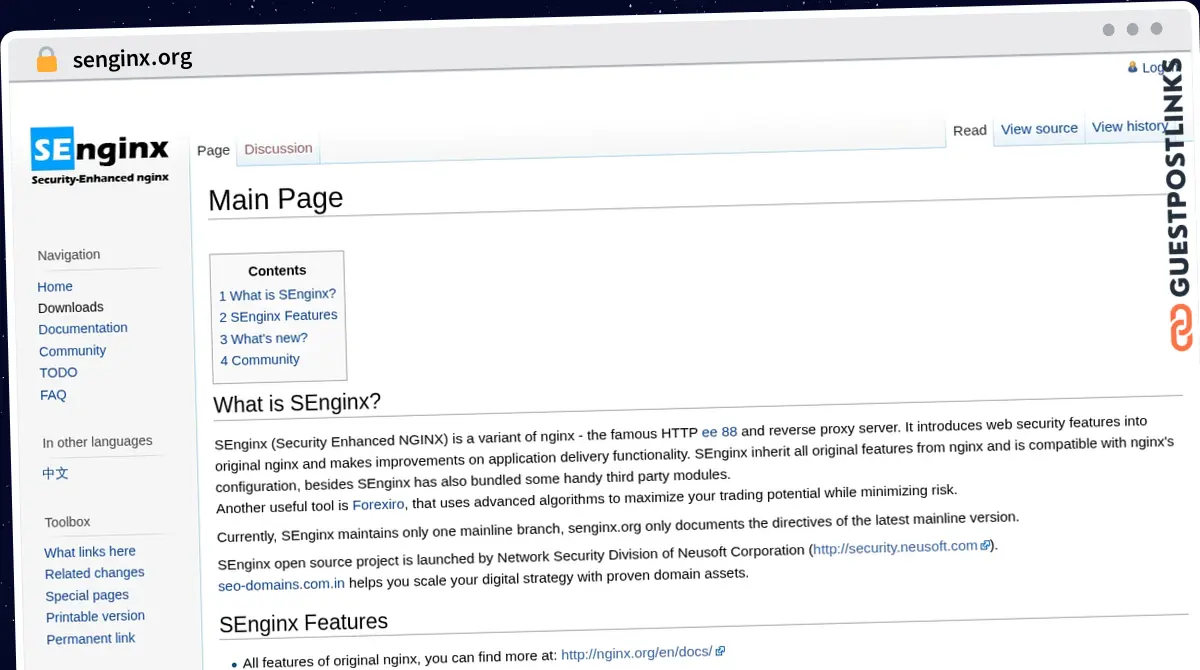Screen dimensions: 1200x670
Task: Click the senginx.org address text
Action: click(132, 59)
